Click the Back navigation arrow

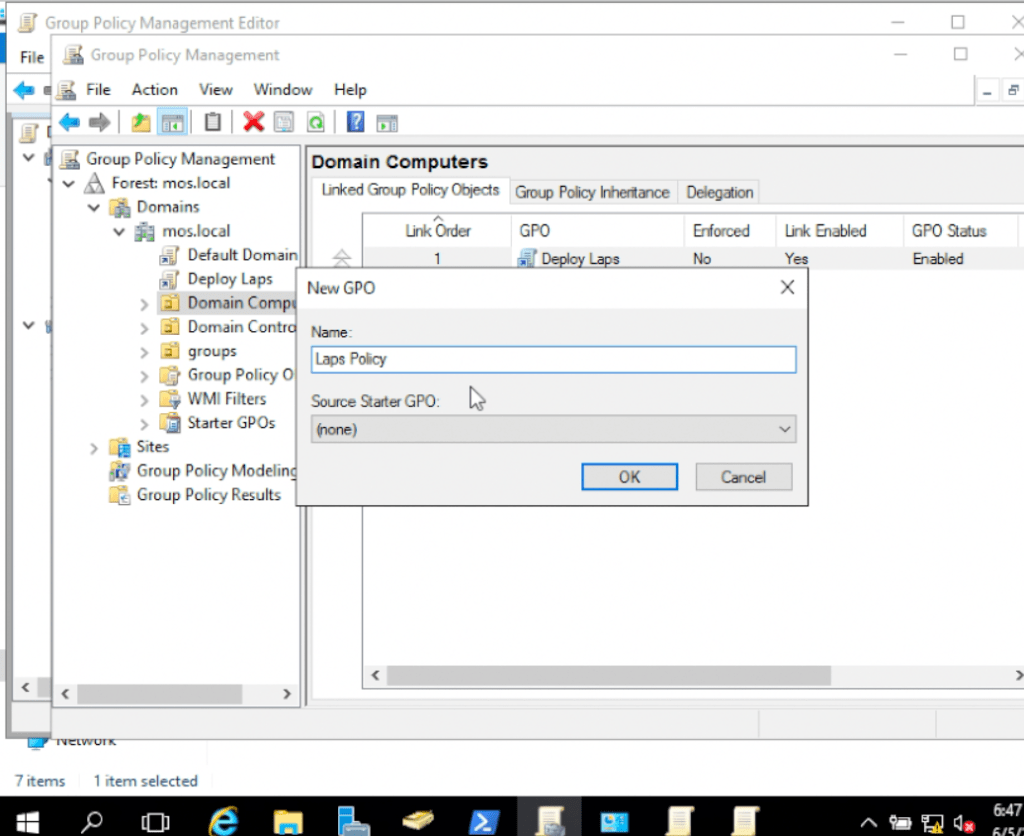click(x=68, y=122)
